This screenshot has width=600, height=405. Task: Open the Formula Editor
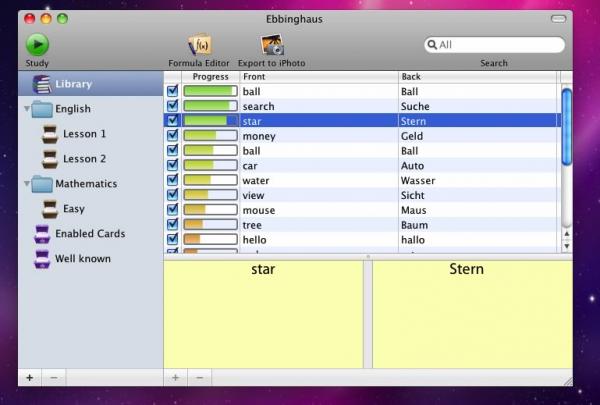click(199, 45)
